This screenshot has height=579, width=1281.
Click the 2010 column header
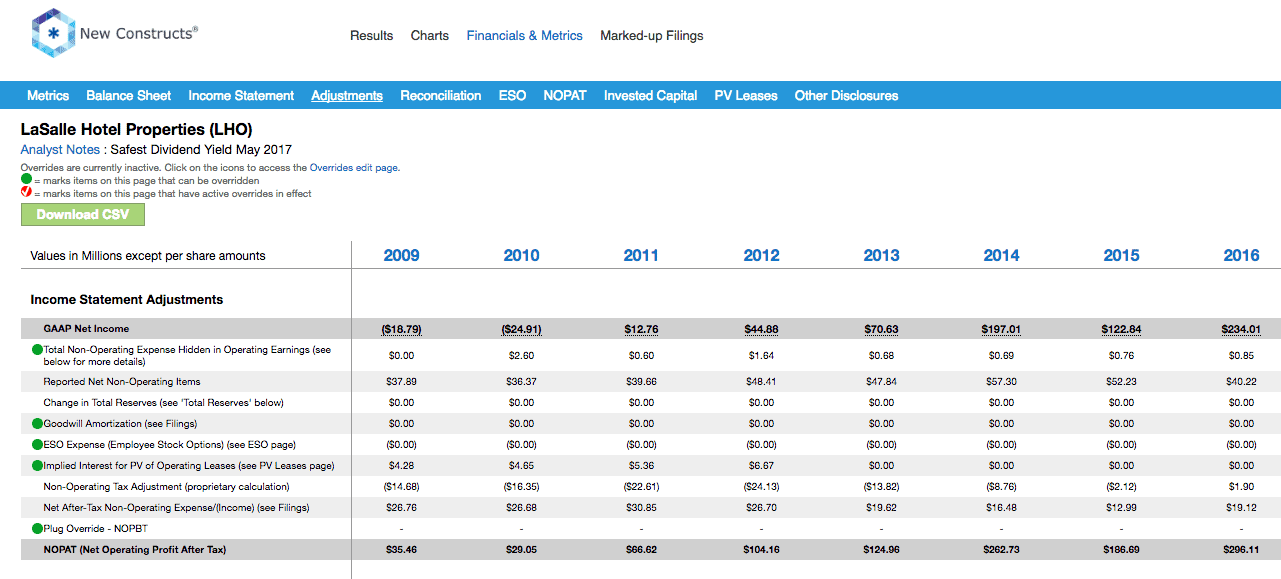(521, 255)
